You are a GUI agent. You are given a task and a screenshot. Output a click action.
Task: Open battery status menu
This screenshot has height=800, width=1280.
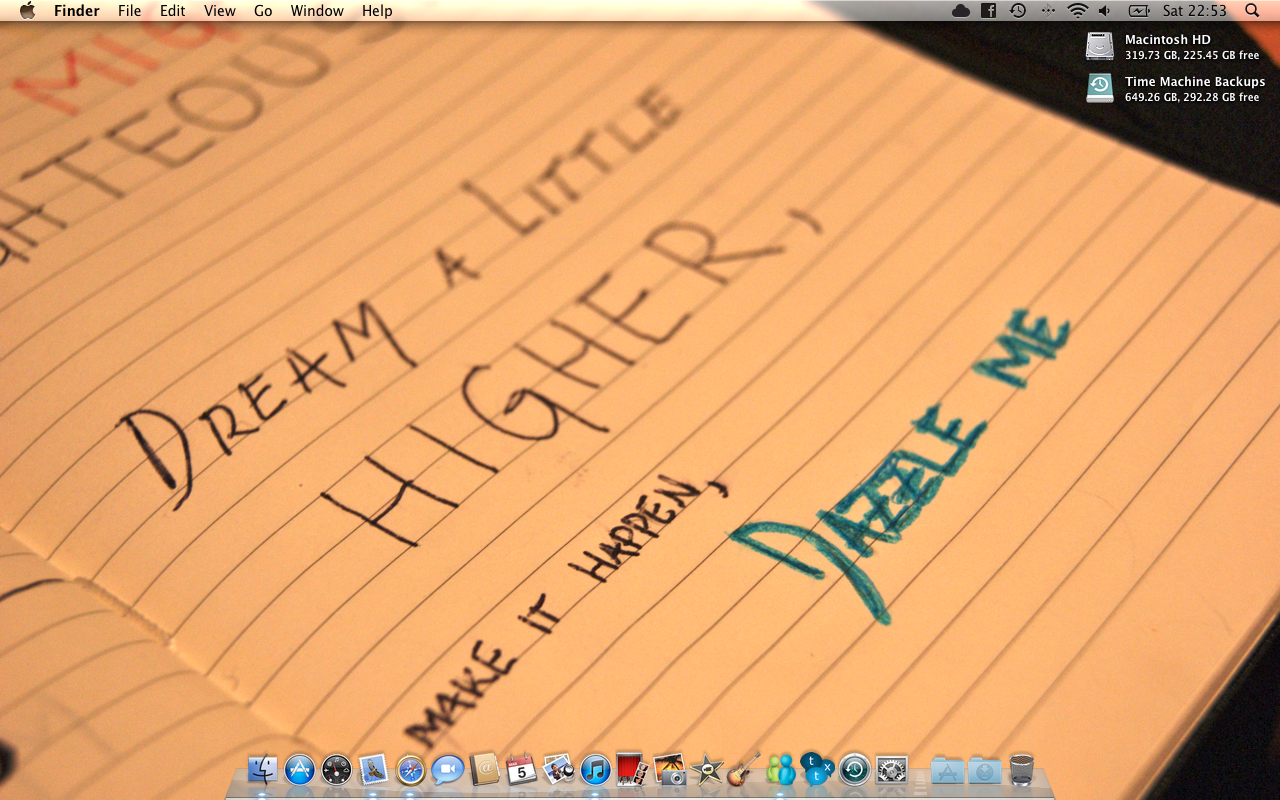(x=1139, y=11)
